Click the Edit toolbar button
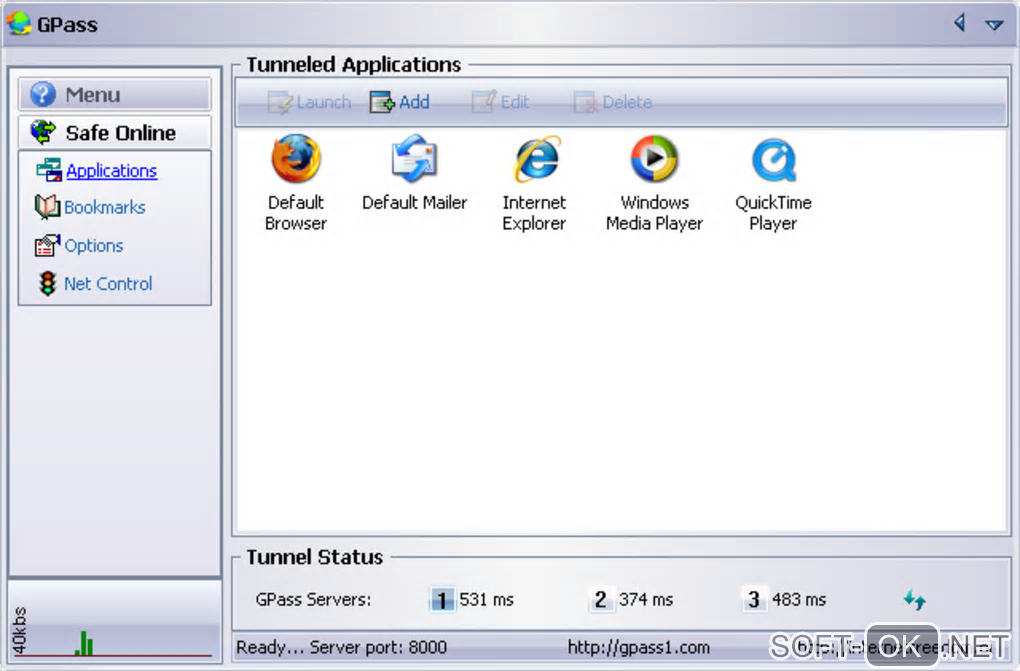The width and height of the screenshot is (1020, 671). (500, 102)
